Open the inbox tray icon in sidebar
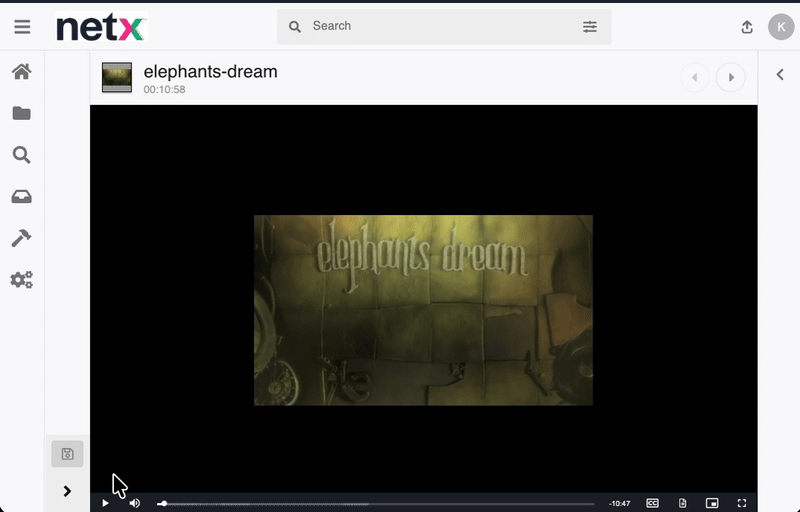The height and width of the screenshot is (512, 800). tap(21, 197)
